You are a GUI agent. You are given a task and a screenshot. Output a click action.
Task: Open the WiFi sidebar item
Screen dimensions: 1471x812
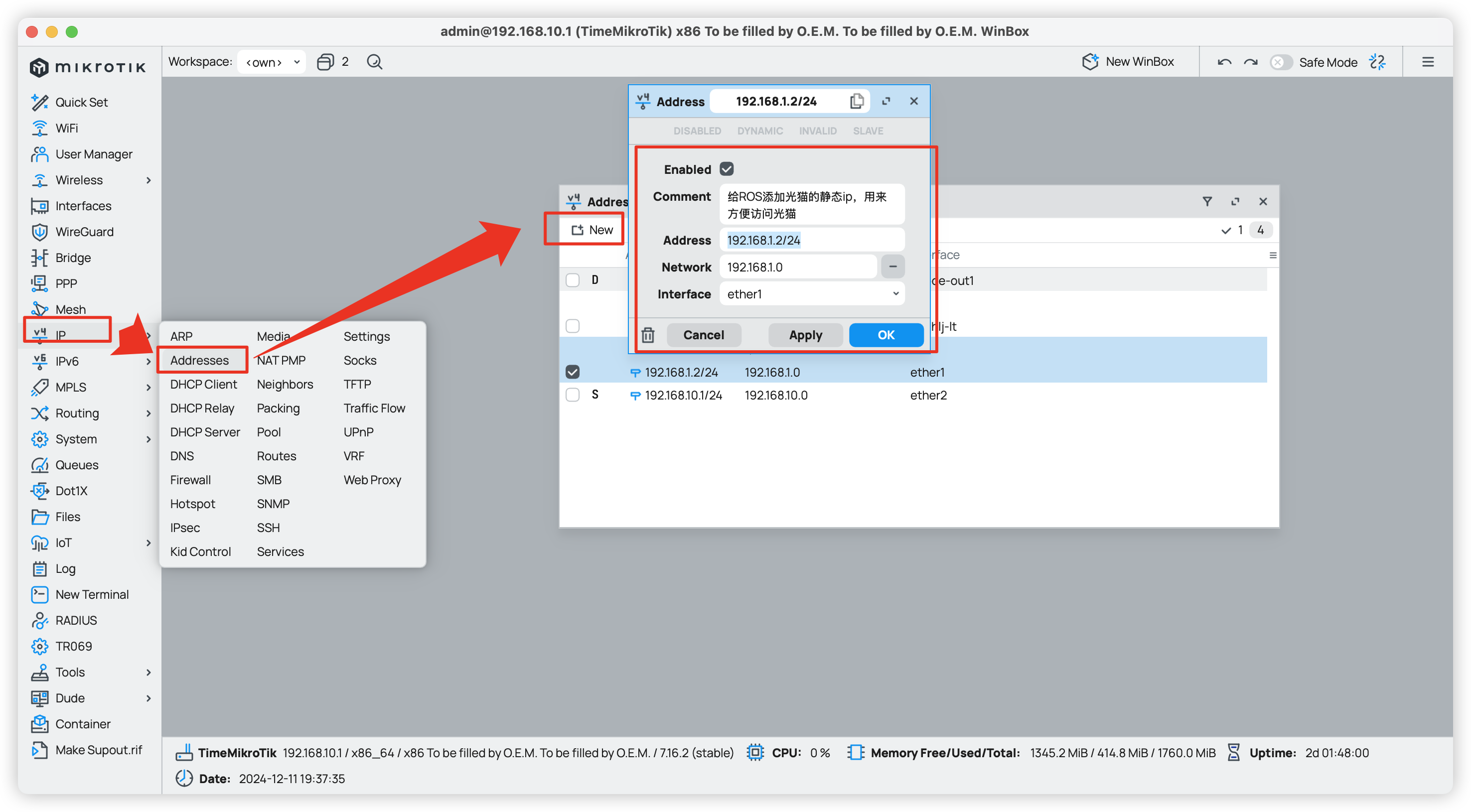point(66,128)
